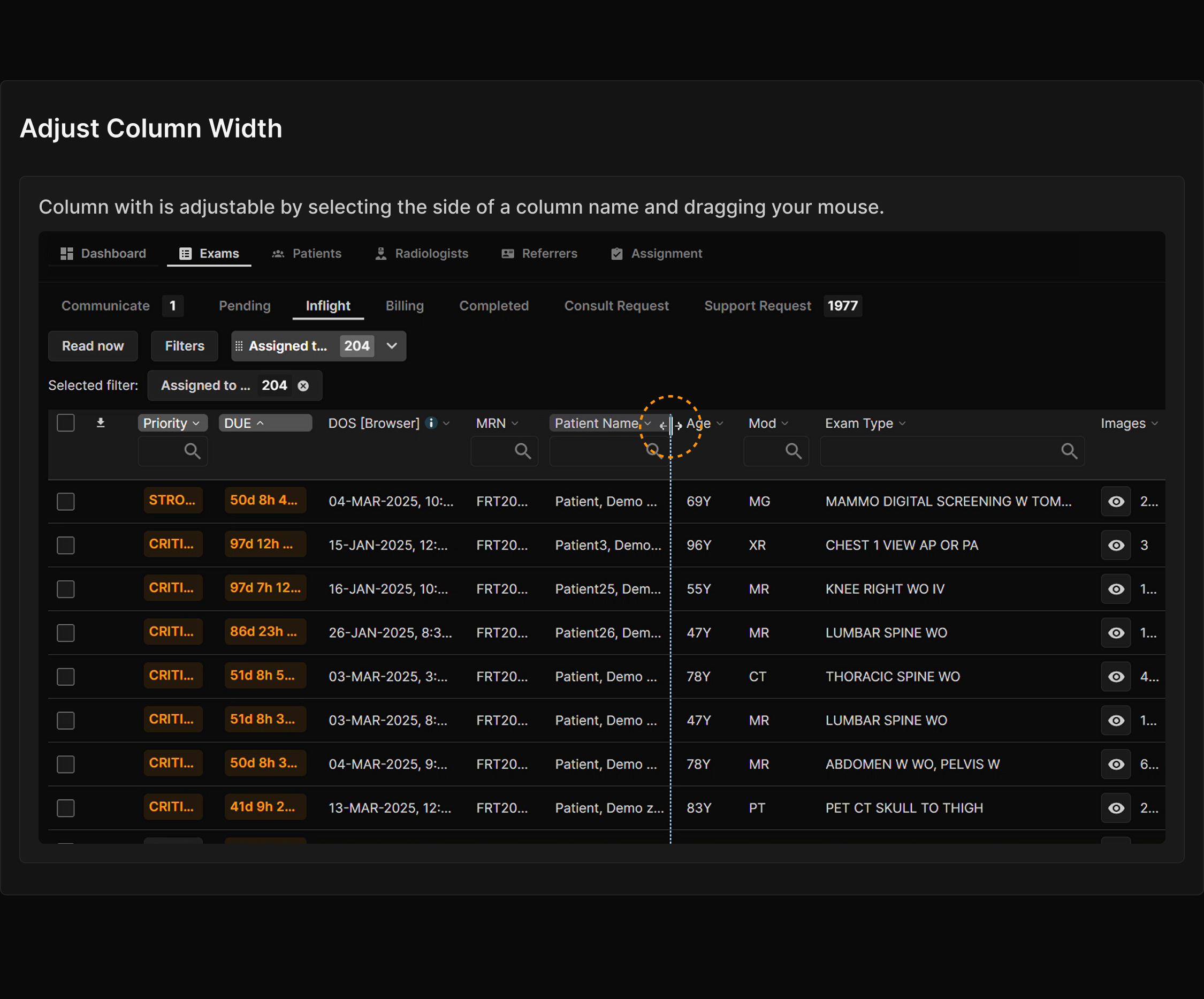Select the ABDOMEN W WO row checkbox
This screenshot has height=999, width=1204.
(x=66, y=765)
